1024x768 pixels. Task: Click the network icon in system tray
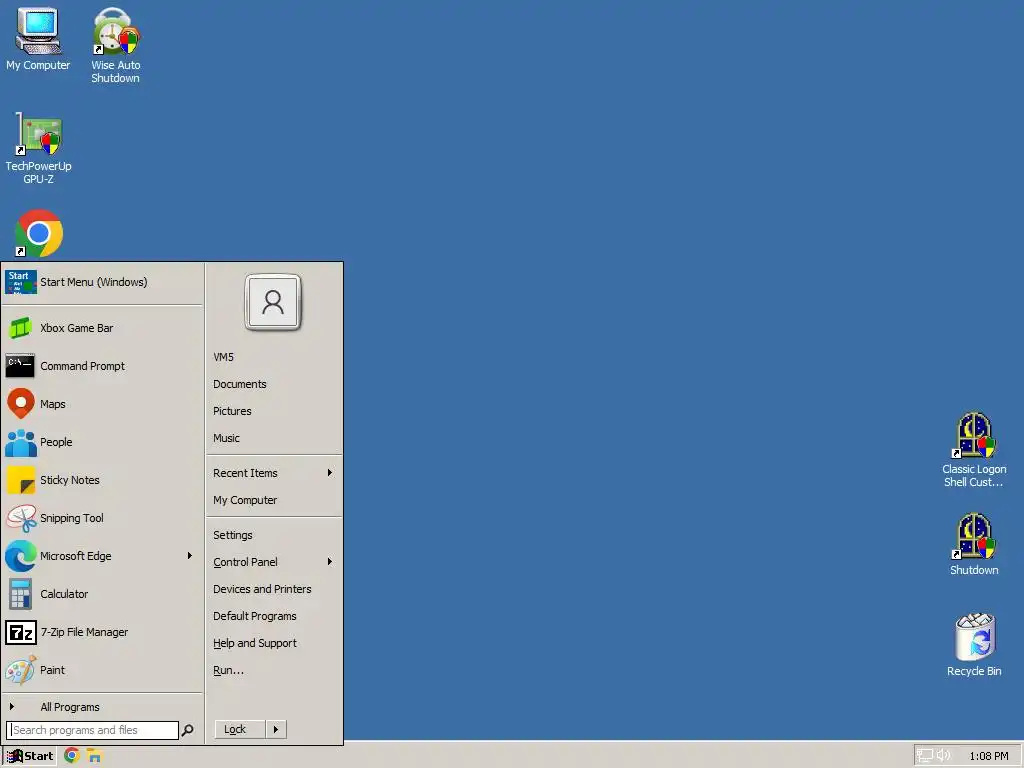point(925,756)
